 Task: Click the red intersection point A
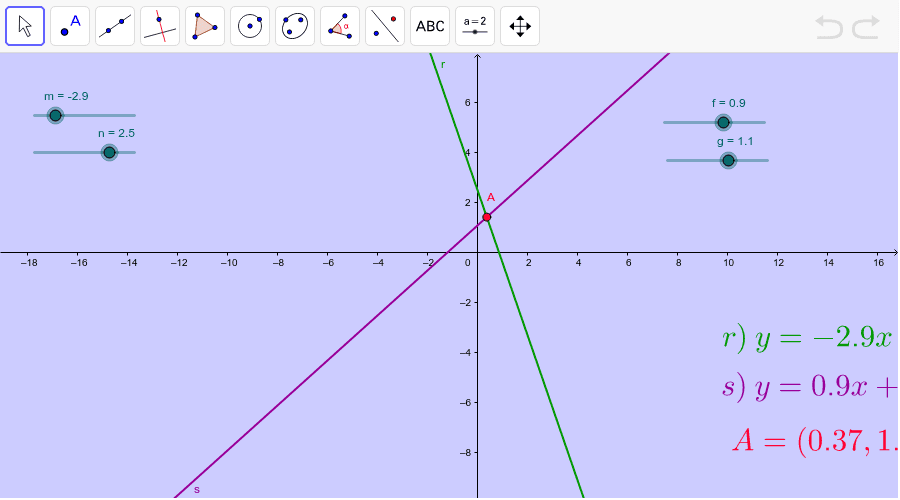tap(487, 217)
